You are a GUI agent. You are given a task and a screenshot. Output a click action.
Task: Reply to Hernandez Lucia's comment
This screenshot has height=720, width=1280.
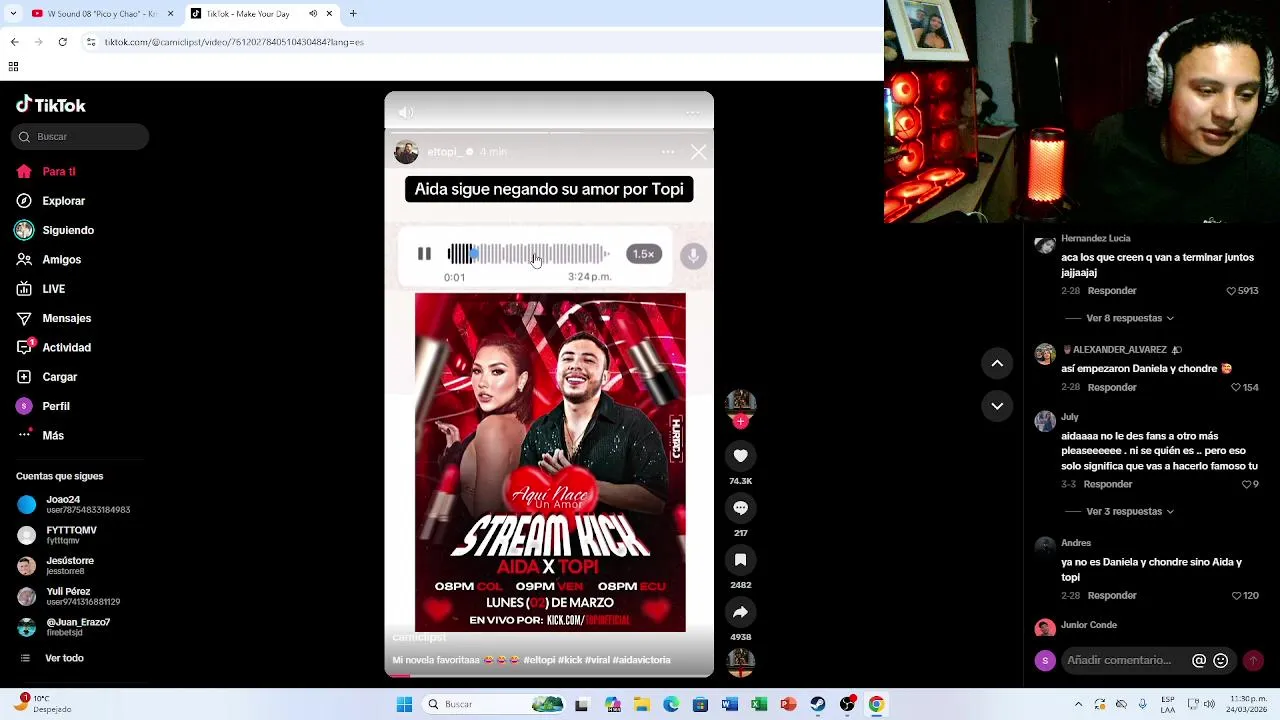click(x=1112, y=291)
